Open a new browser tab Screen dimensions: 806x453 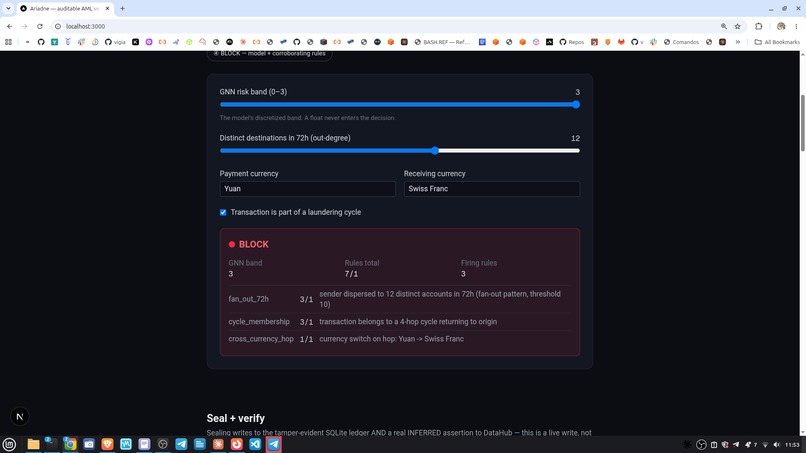(x=122, y=8)
